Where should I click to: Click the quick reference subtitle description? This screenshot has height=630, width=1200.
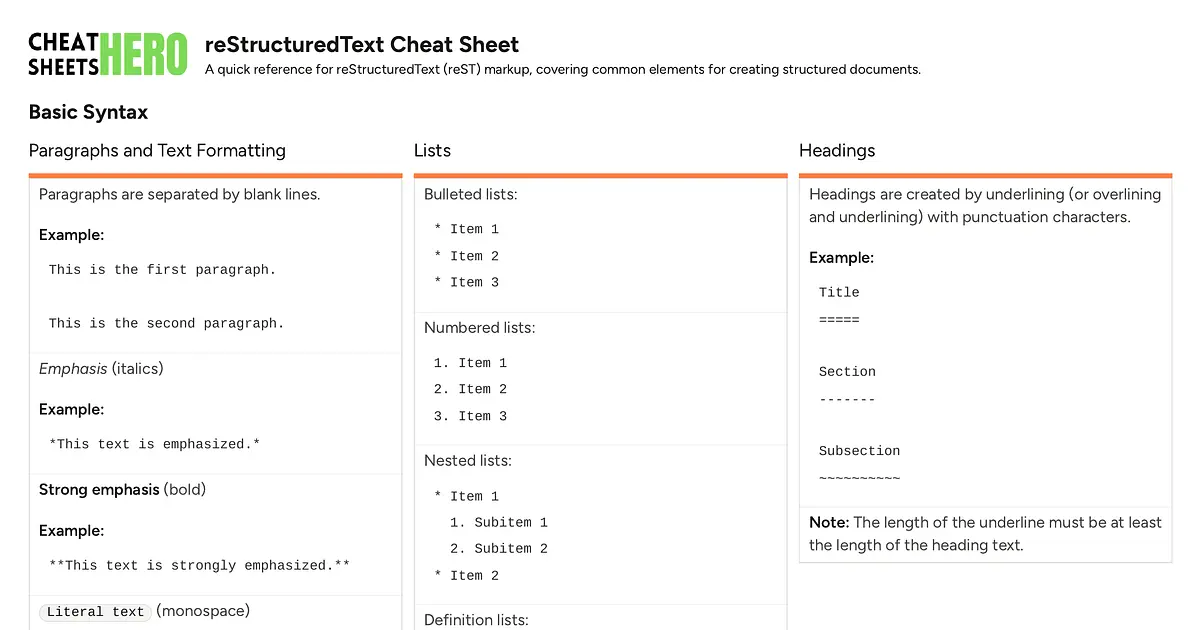[x=562, y=69]
